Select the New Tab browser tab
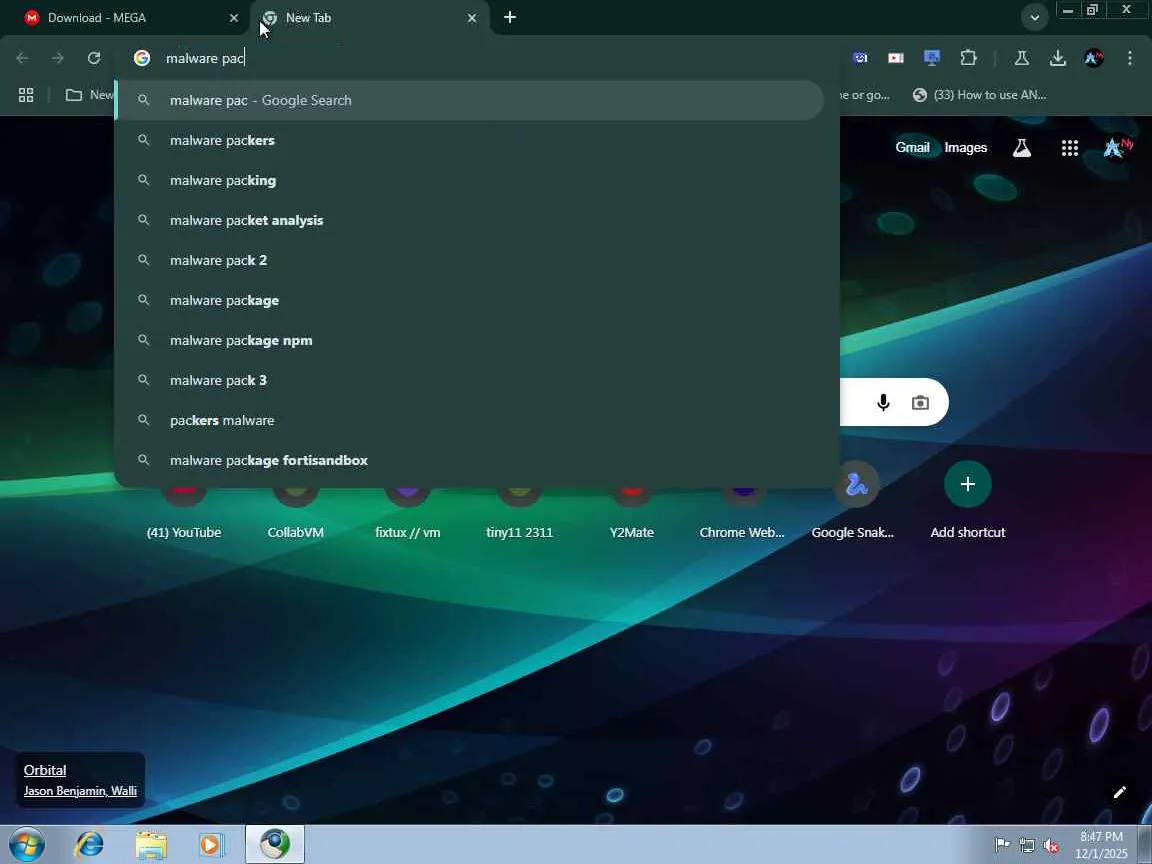 367,18
